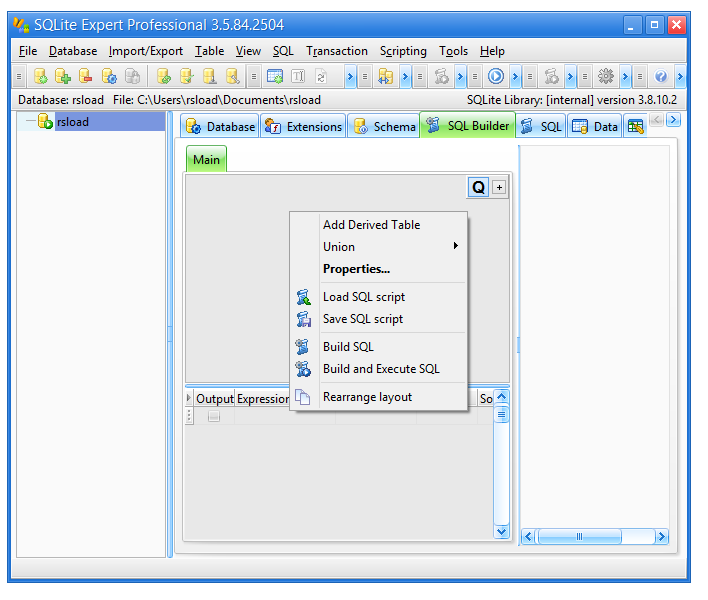708x600 pixels.
Task: Open the File menu
Action: tap(28, 51)
